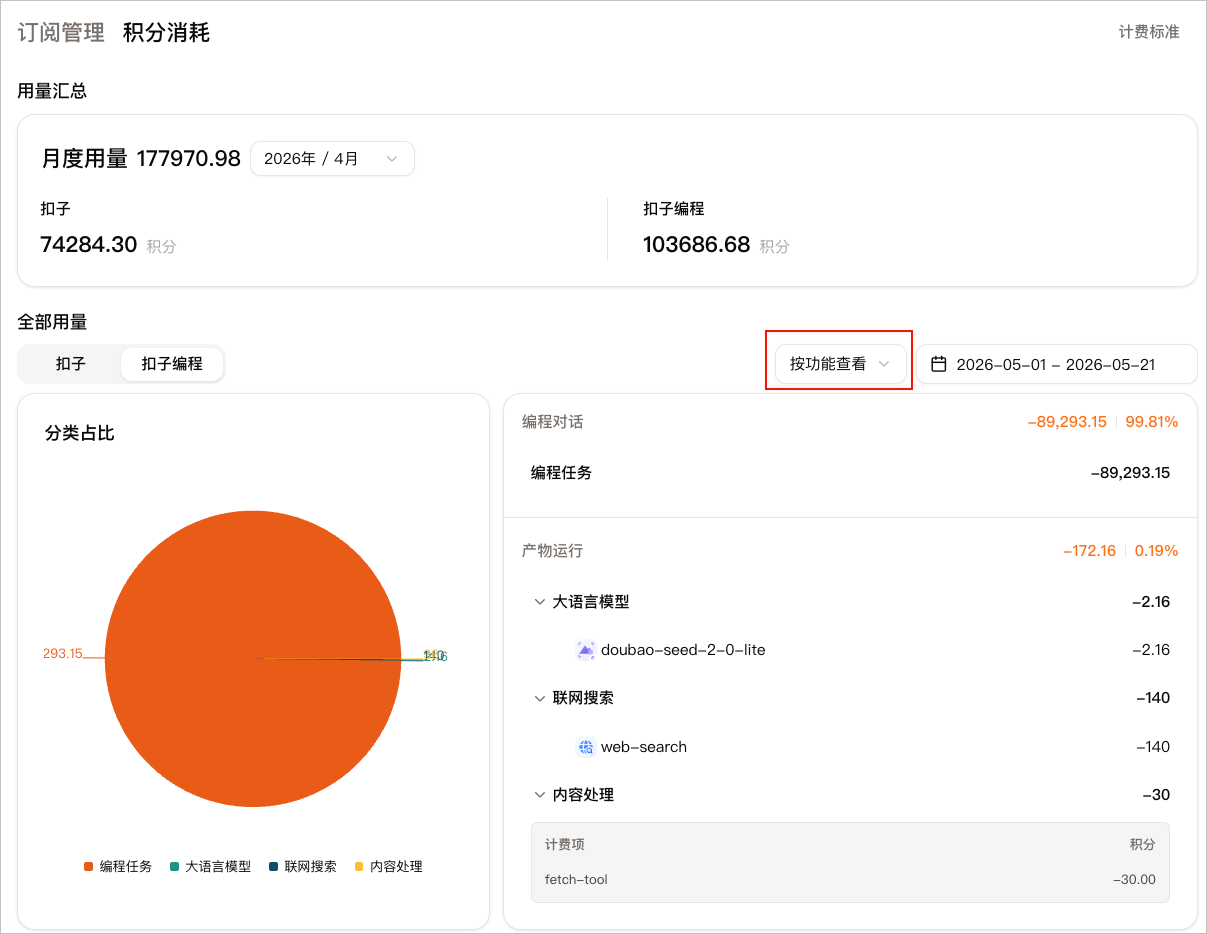
Task: Click the 积分 column header in table
Action: pyautogui.click(x=1143, y=845)
